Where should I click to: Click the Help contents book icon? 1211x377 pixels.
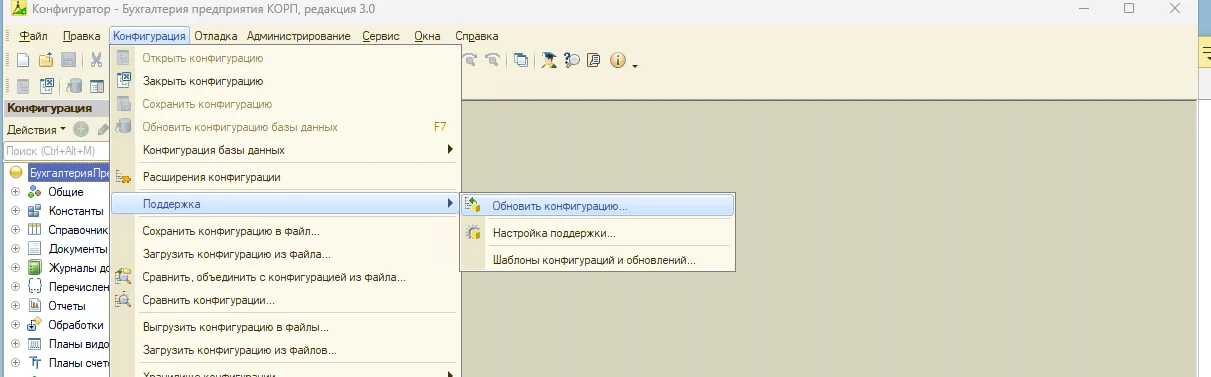[594, 60]
